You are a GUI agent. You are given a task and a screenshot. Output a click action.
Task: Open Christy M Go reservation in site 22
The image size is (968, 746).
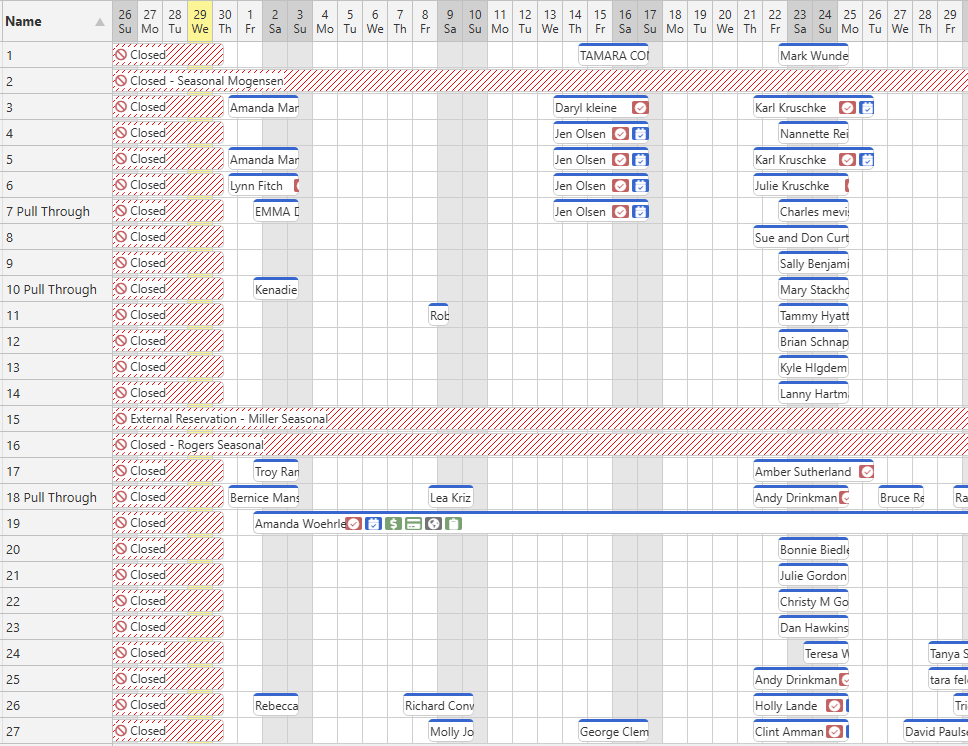[x=814, y=601]
